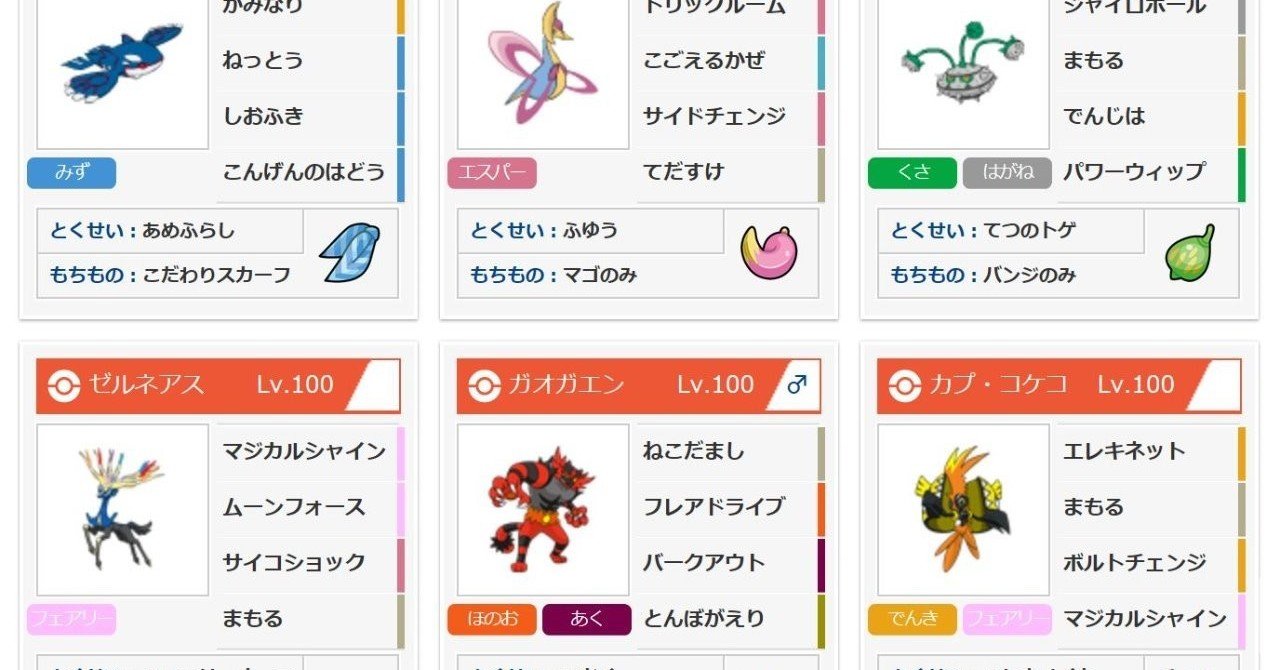Viewport: 1280px width, 670px height.
Task: Click the Mago Berry item icon
Action: (769, 252)
